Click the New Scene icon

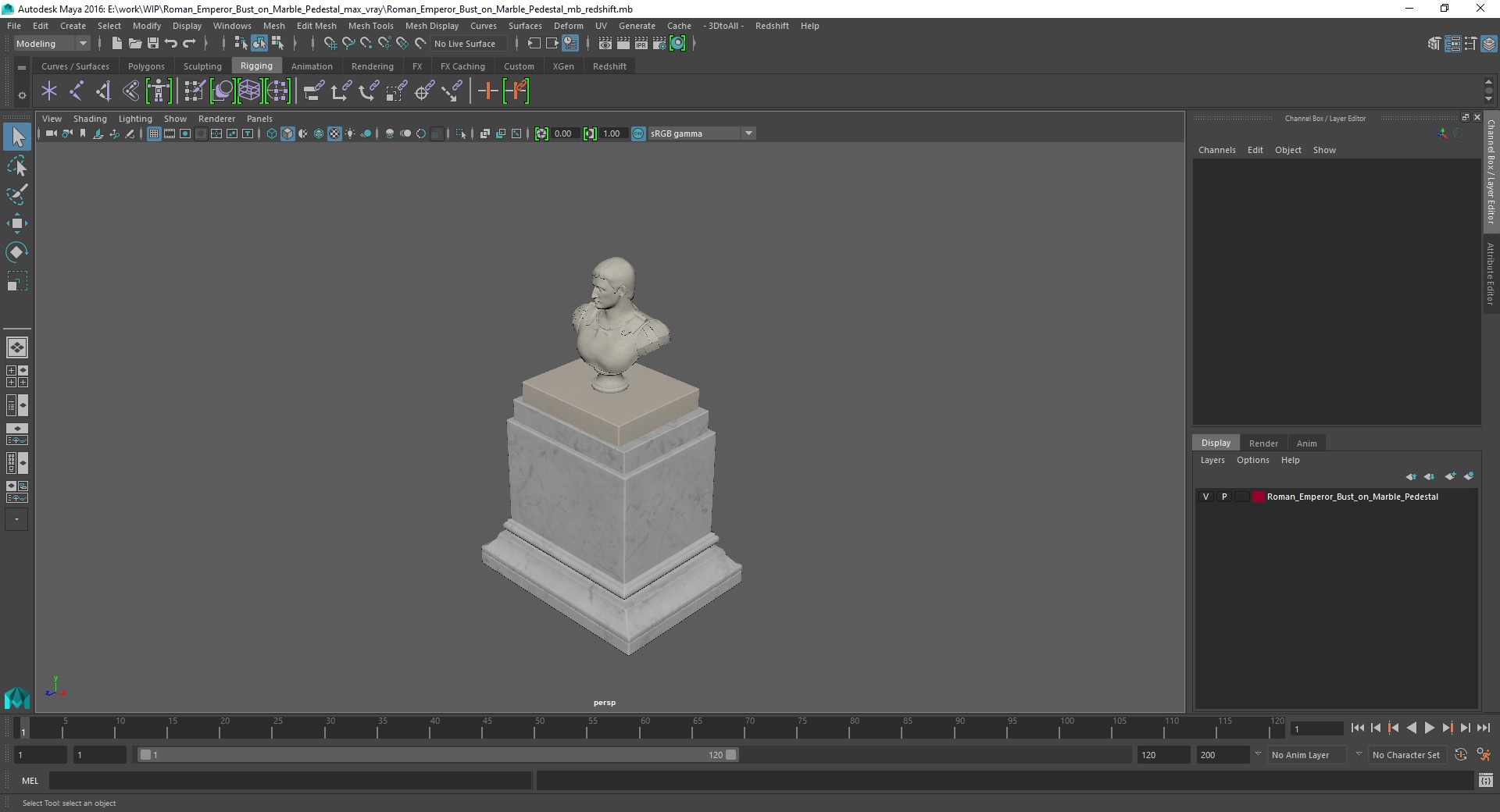point(116,44)
